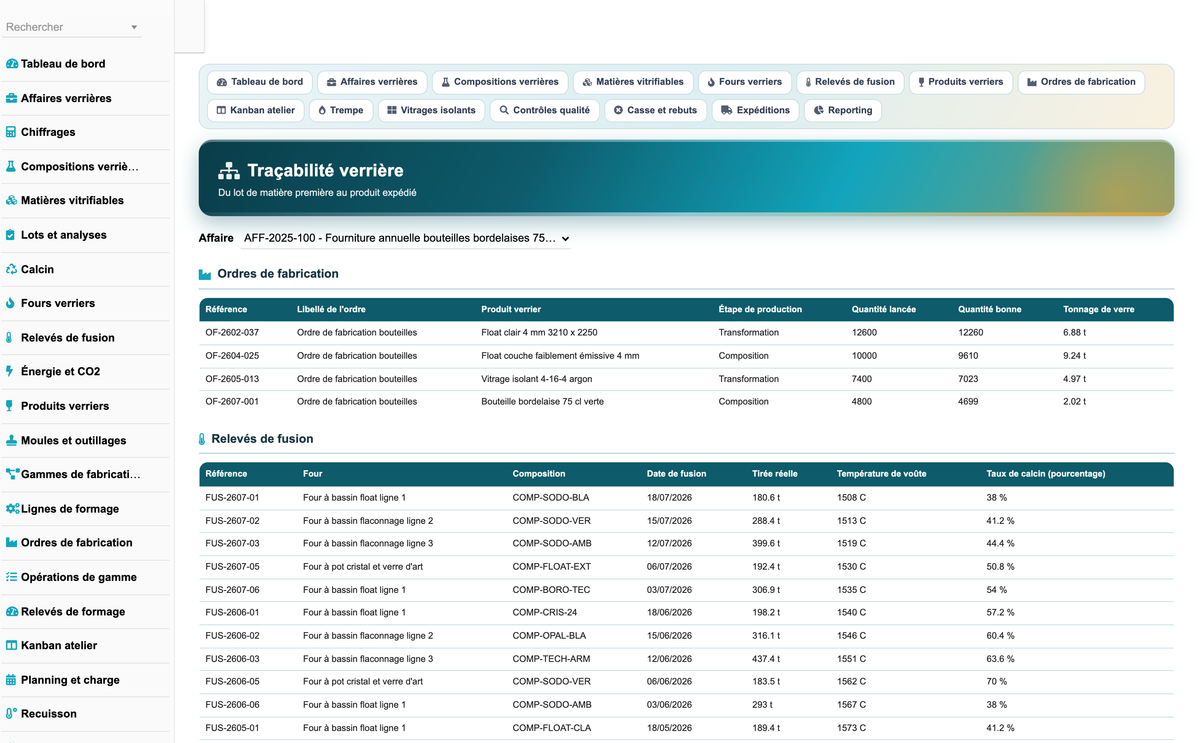Open the Affaires verrières top tab

coord(373,82)
